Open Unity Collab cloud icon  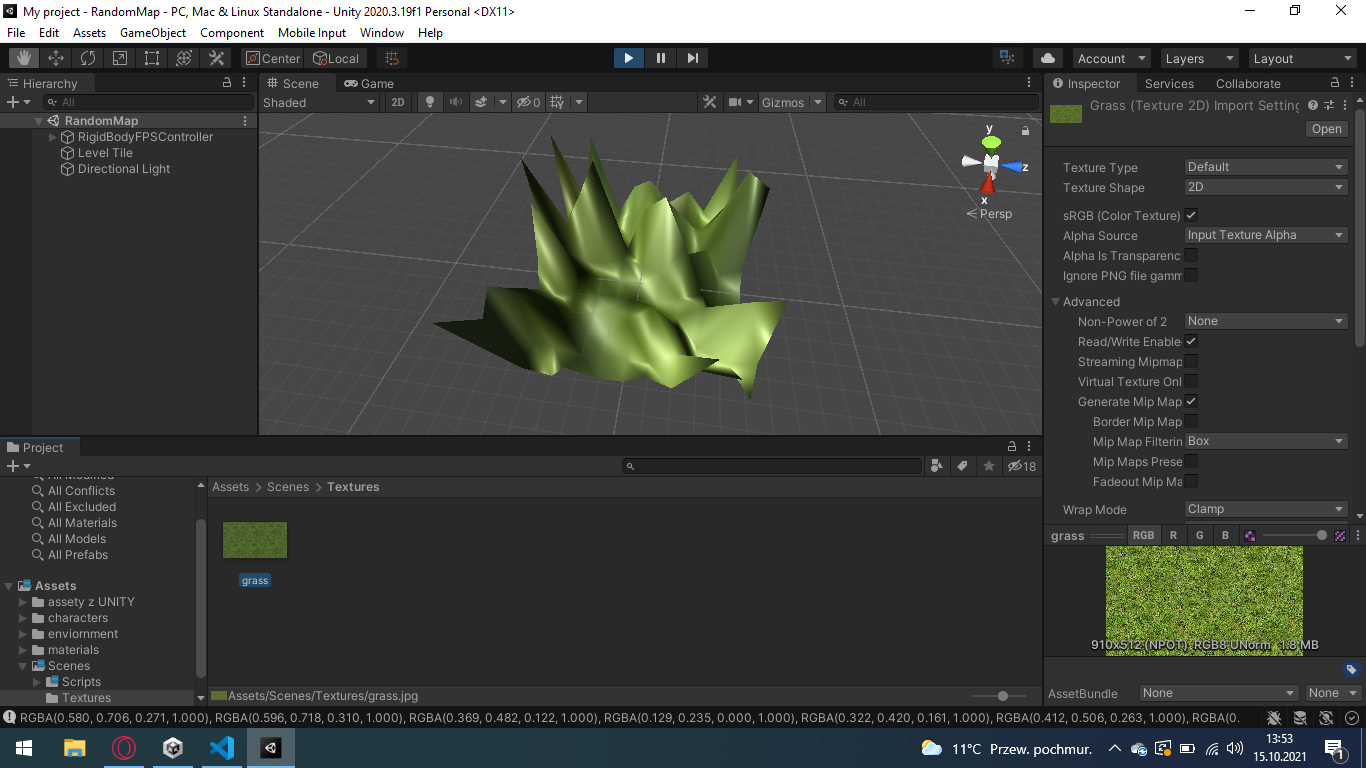pos(1047,58)
